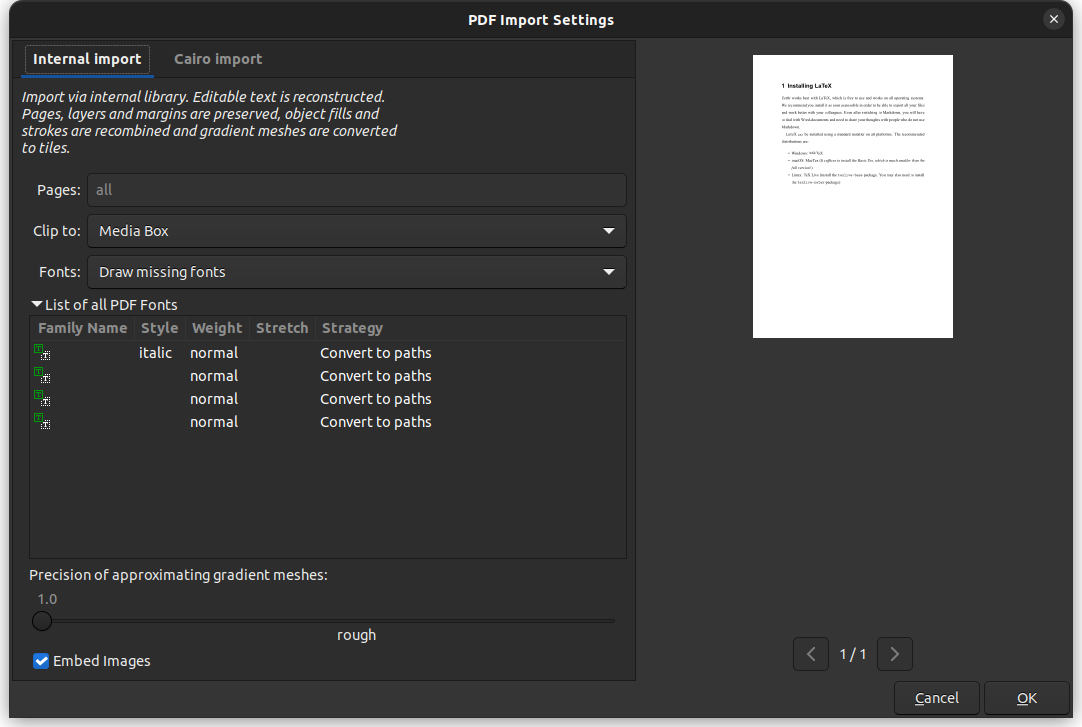The width and height of the screenshot is (1082, 727).
Task: Open the Fonts handling dropdown
Action: [x=357, y=271]
